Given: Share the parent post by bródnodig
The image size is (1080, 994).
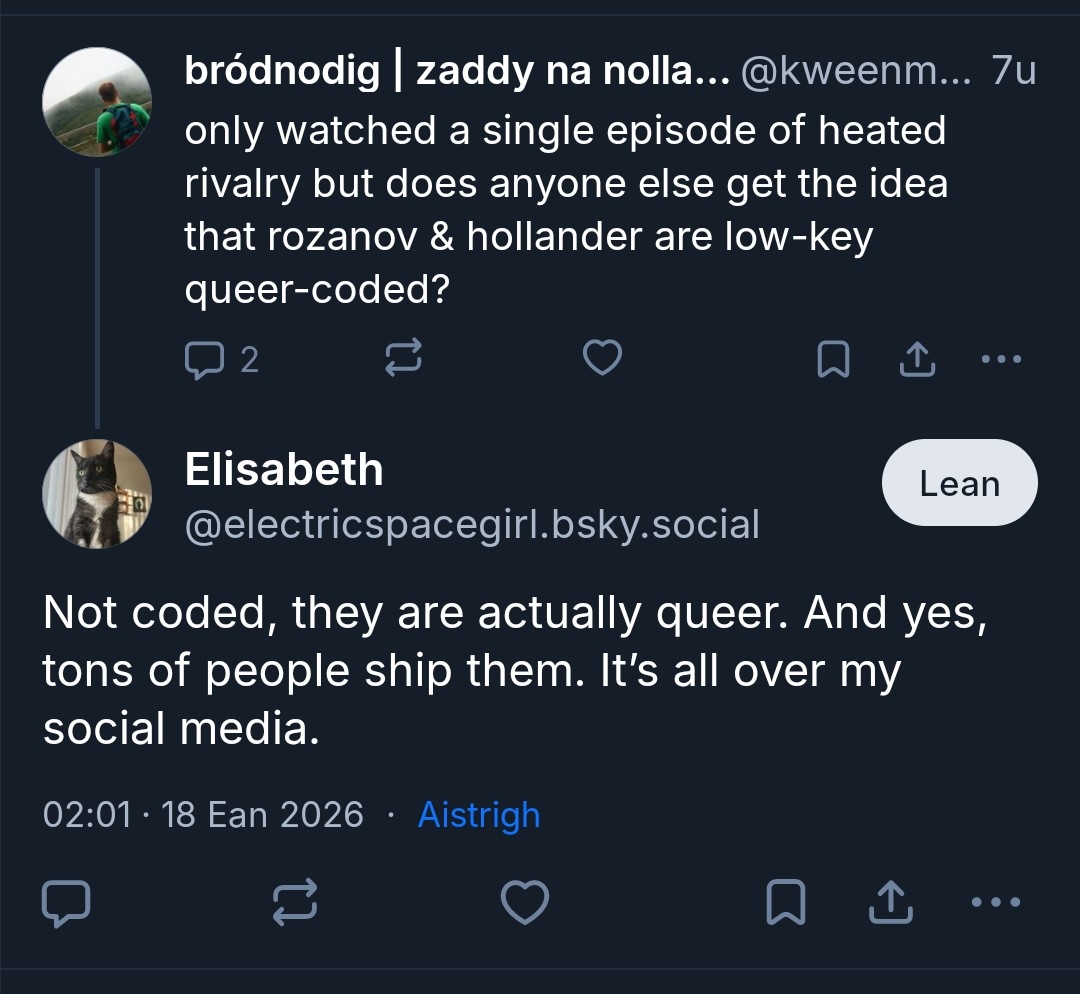Looking at the screenshot, I should (x=916, y=359).
